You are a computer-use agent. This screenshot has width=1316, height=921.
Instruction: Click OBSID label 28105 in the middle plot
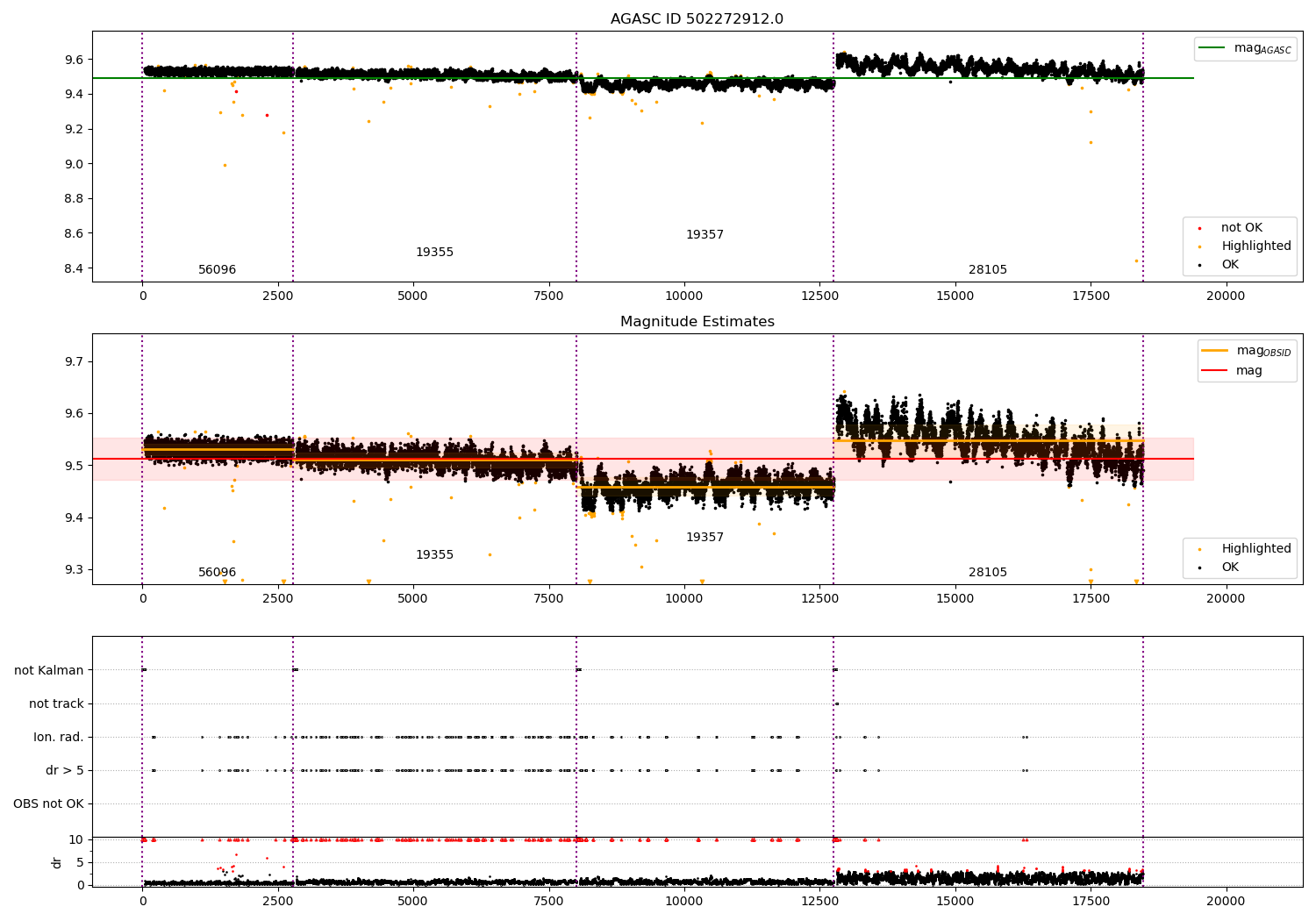pyautogui.click(x=988, y=573)
